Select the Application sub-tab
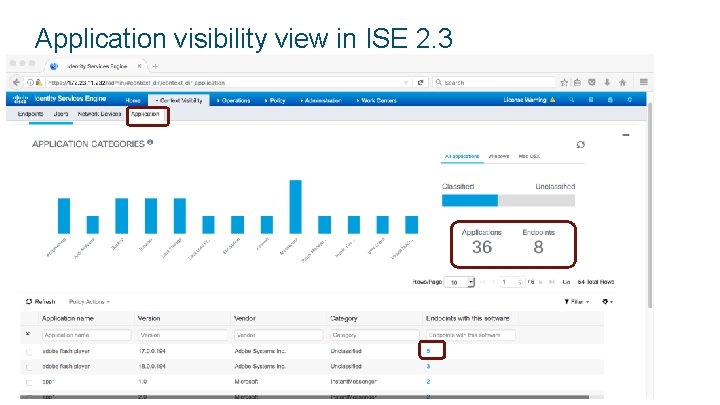720x405 pixels. point(145,114)
